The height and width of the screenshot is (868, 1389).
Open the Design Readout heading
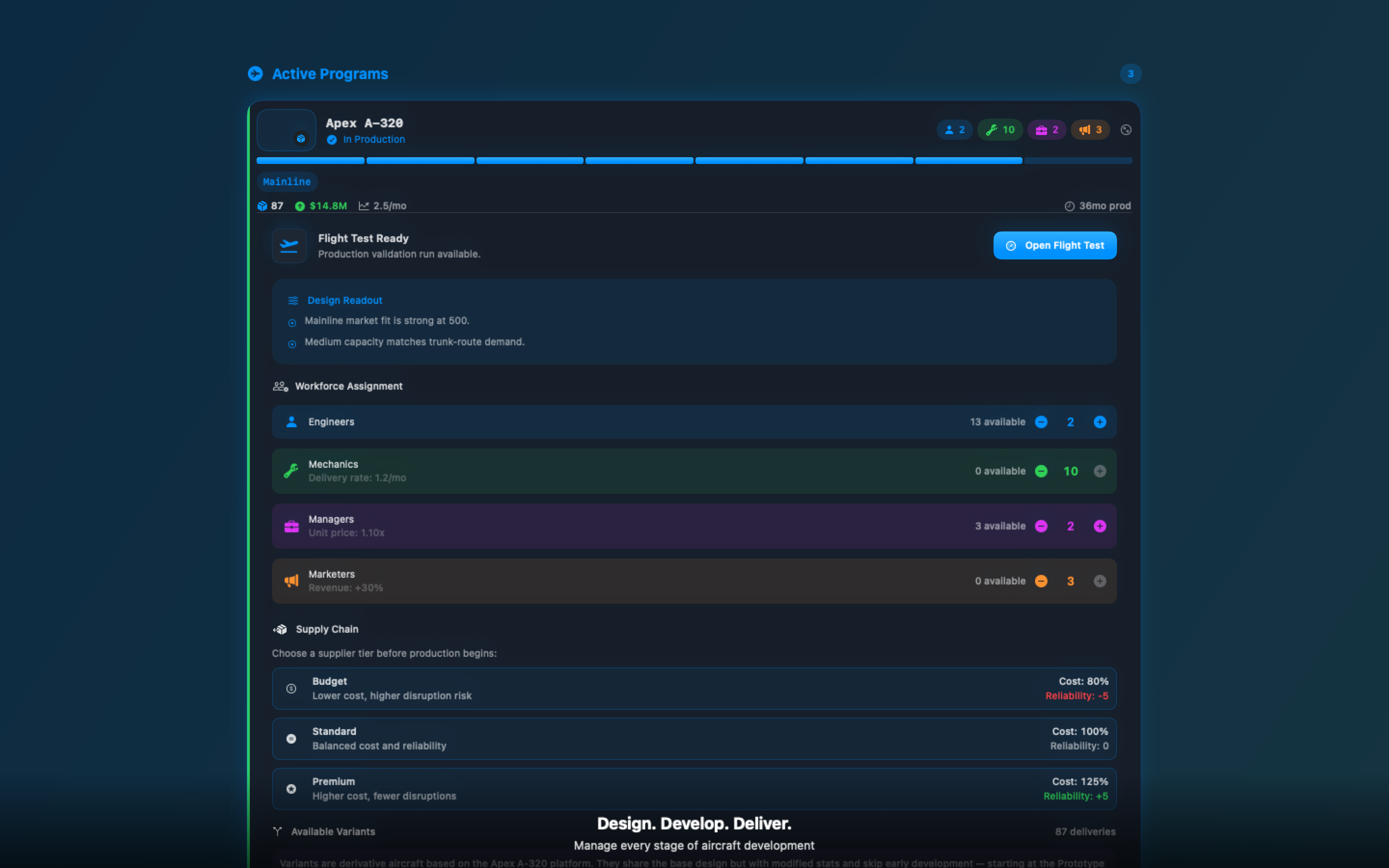tap(344, 300)
